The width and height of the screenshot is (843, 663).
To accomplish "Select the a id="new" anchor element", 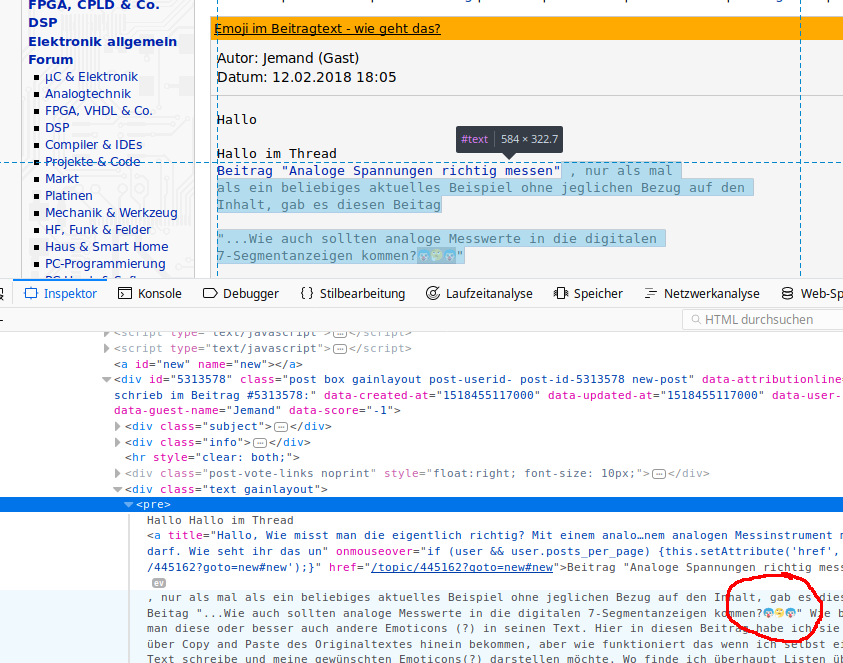I will pyautogui.click(x=208, y=364).
